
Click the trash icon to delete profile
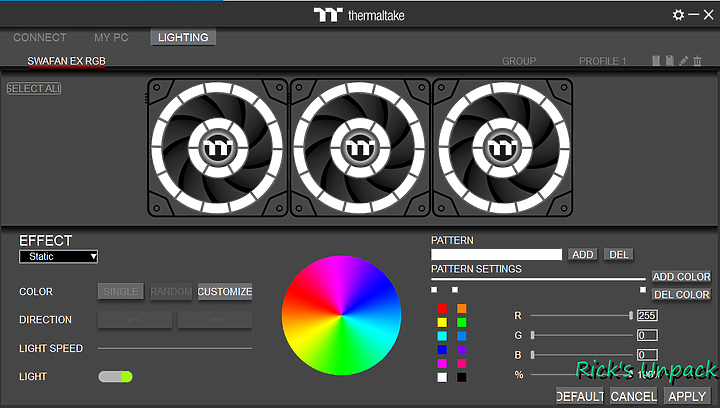click(x=698, y=61)
